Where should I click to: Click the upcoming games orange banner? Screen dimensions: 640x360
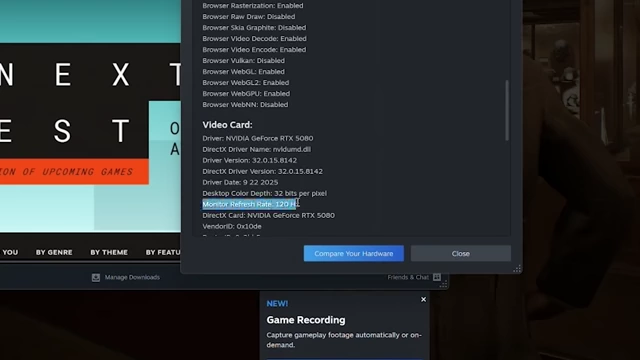click(x=74, y=171)
